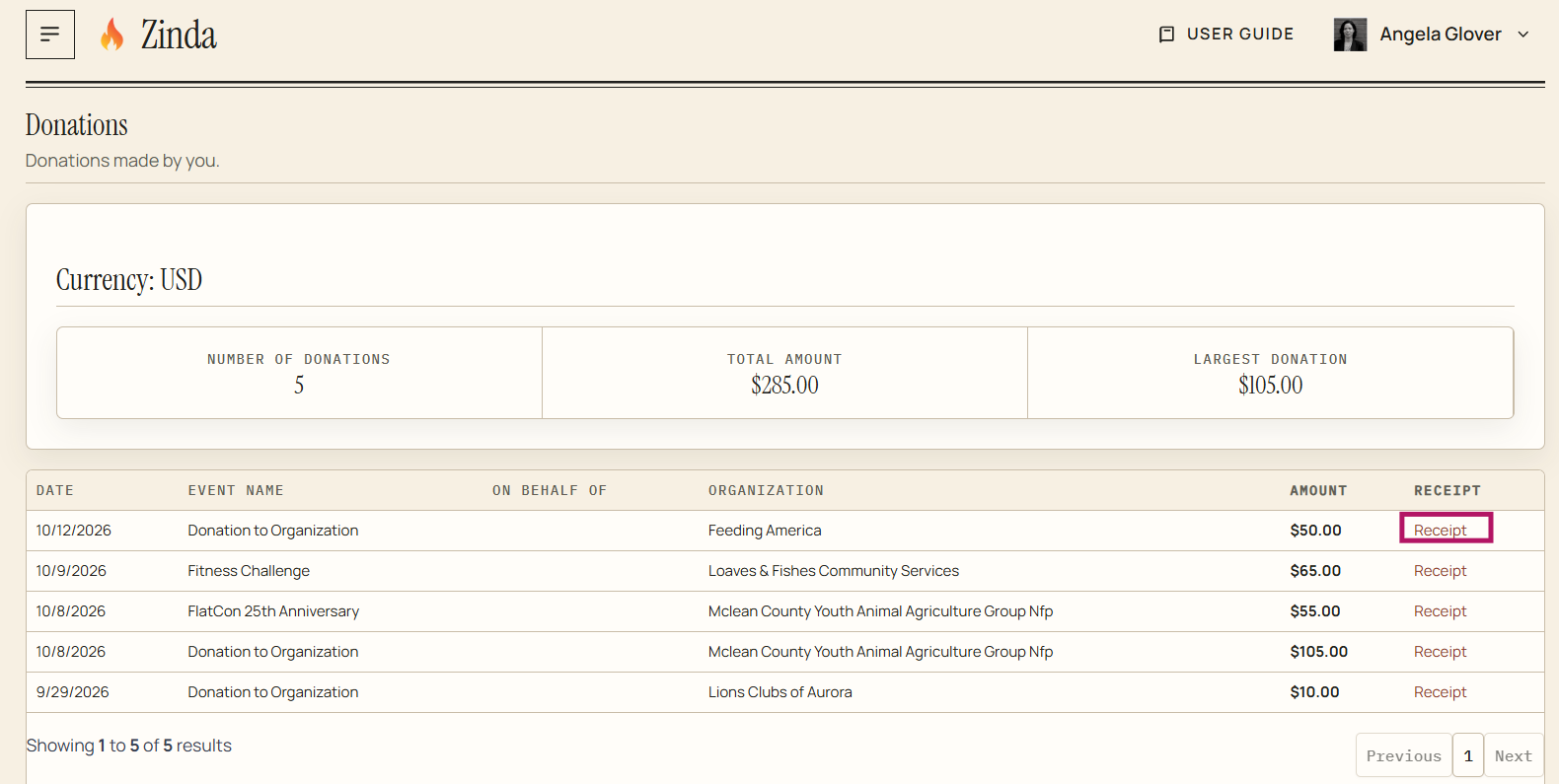Open the receipt for the $105.00 donation

pos(1440,652)
